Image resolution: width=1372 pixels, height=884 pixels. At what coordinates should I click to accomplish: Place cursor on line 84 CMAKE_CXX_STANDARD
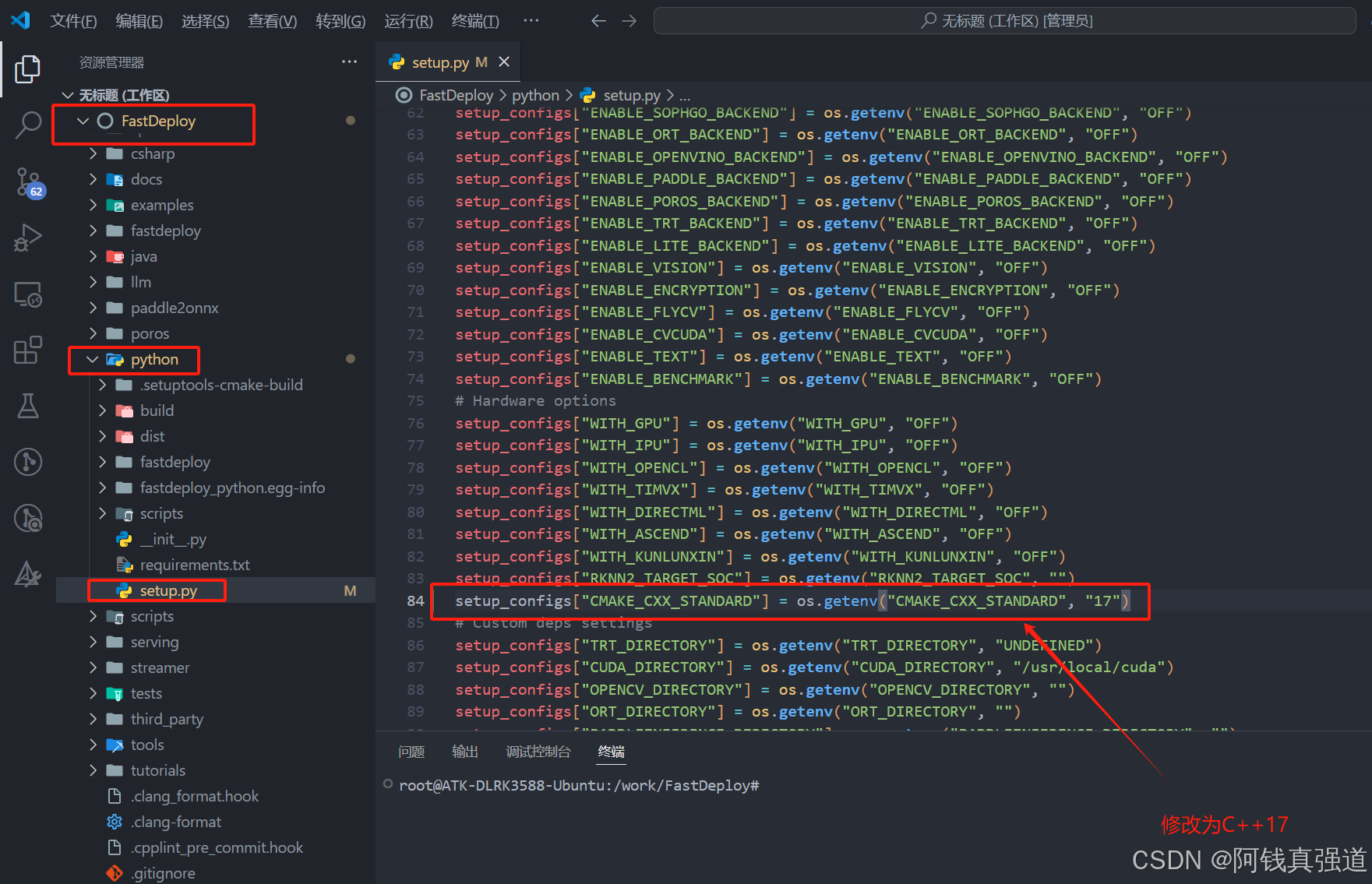tap(792, 600)
